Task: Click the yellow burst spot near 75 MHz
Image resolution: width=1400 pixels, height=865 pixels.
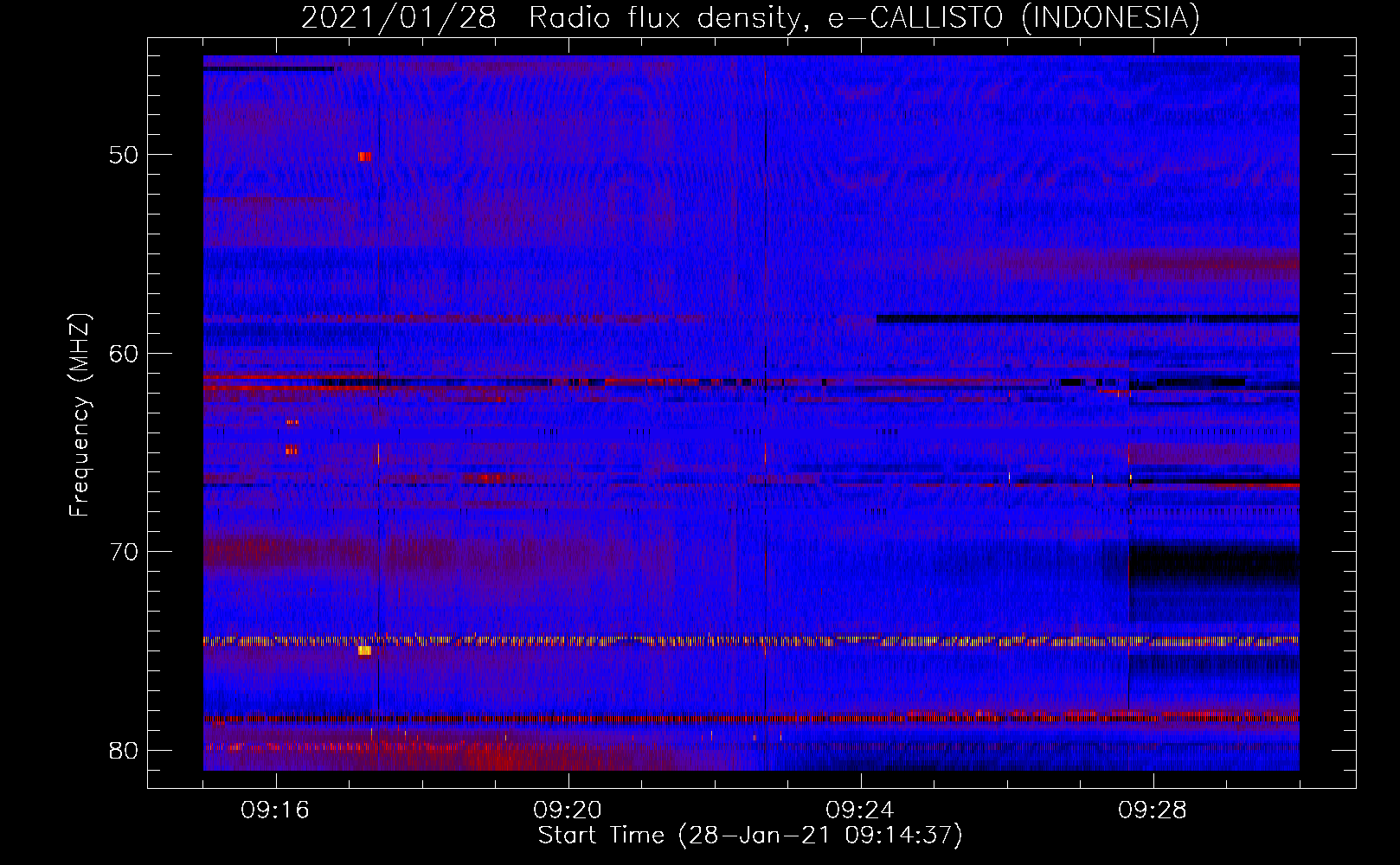Action: pyautogui.click(x=364, y=650)
